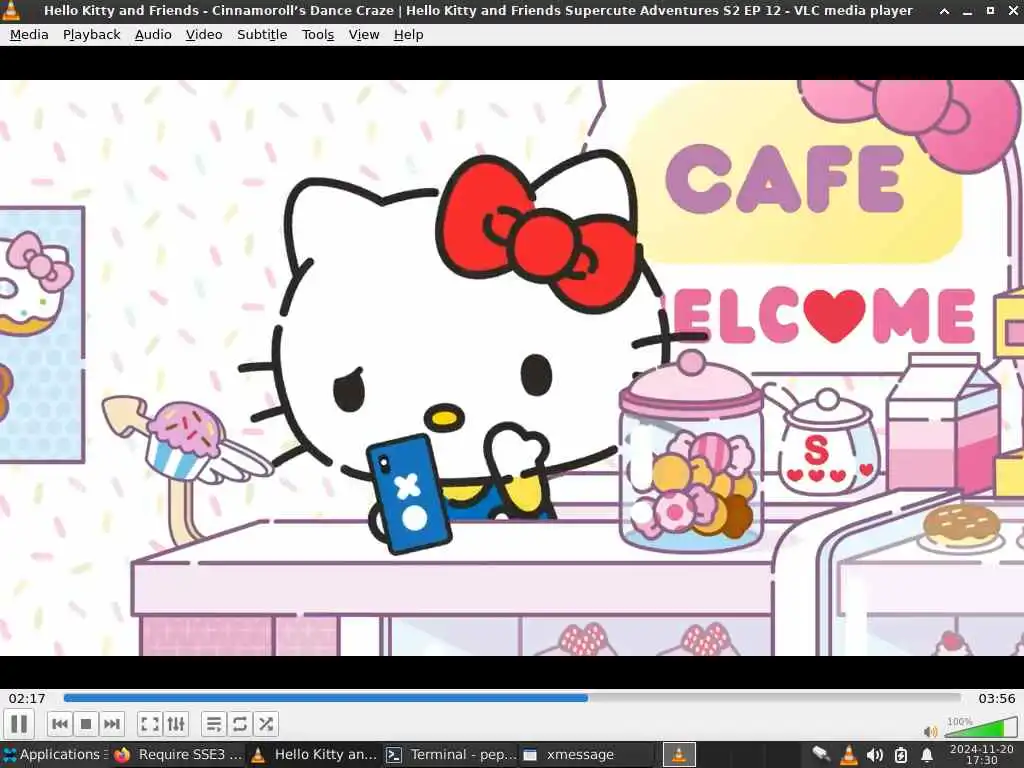Viewport: 1024px width, 768px height.
Task: Open system volume tray control
Action: [874, 756]
